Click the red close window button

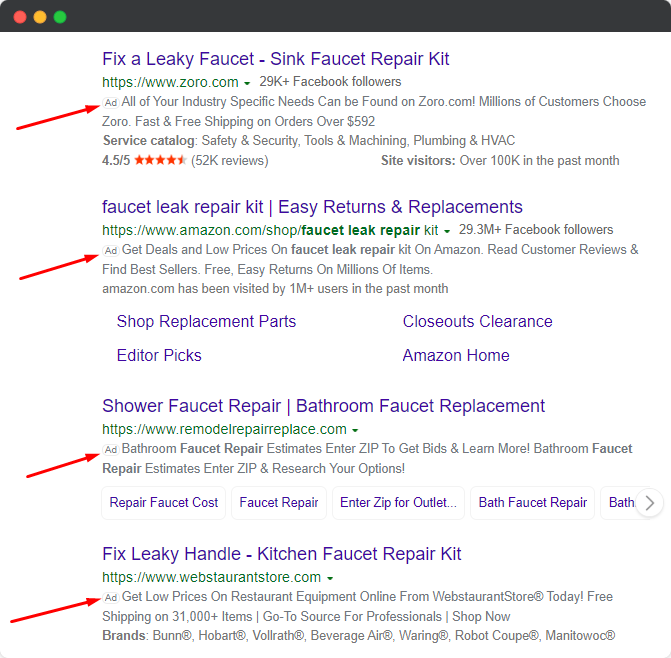(x=20, y=17)
